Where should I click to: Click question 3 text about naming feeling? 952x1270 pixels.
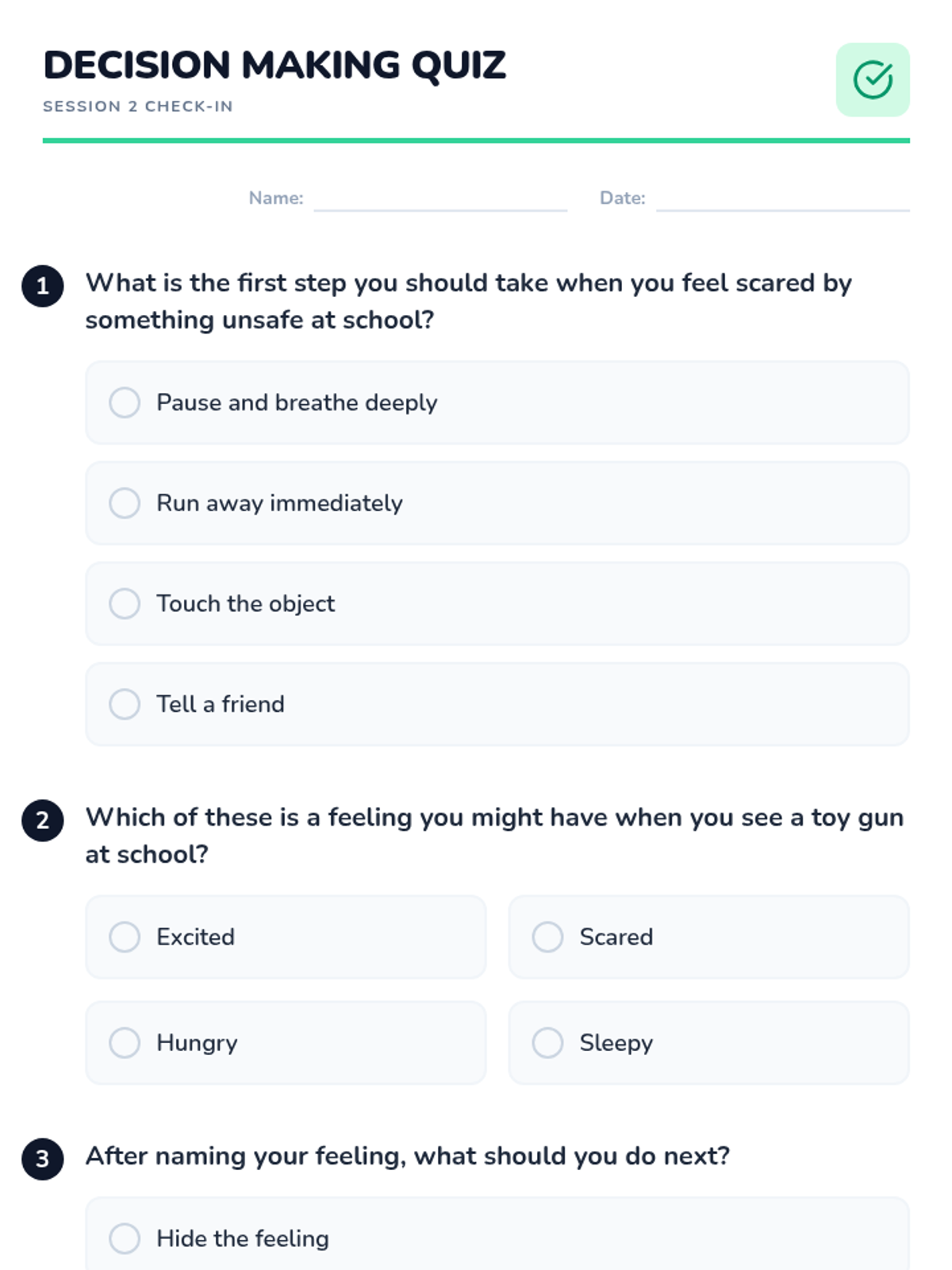(407, 1156)
